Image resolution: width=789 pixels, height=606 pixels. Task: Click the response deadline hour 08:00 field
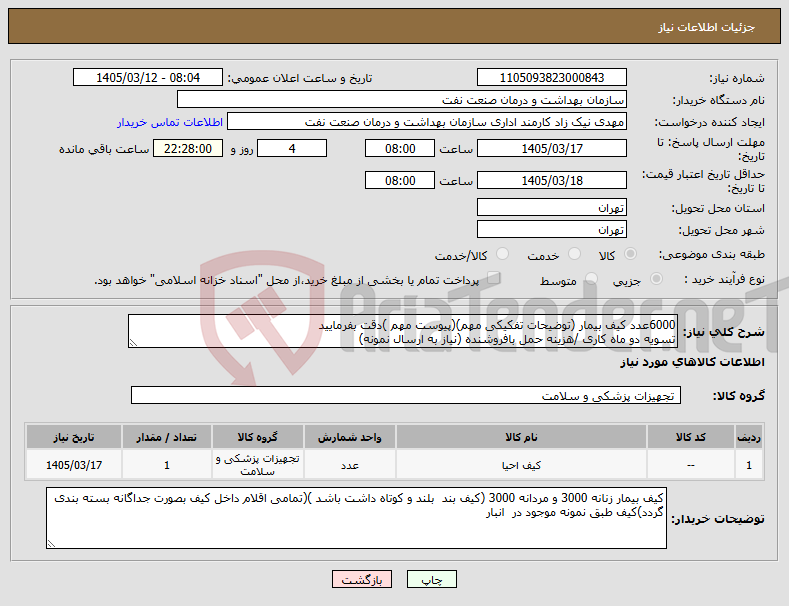click(400, 148)
